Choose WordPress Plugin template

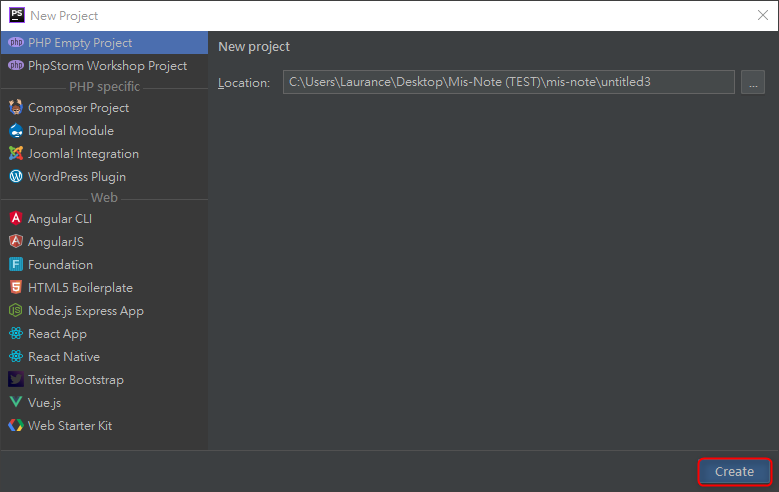coord(104,176)
